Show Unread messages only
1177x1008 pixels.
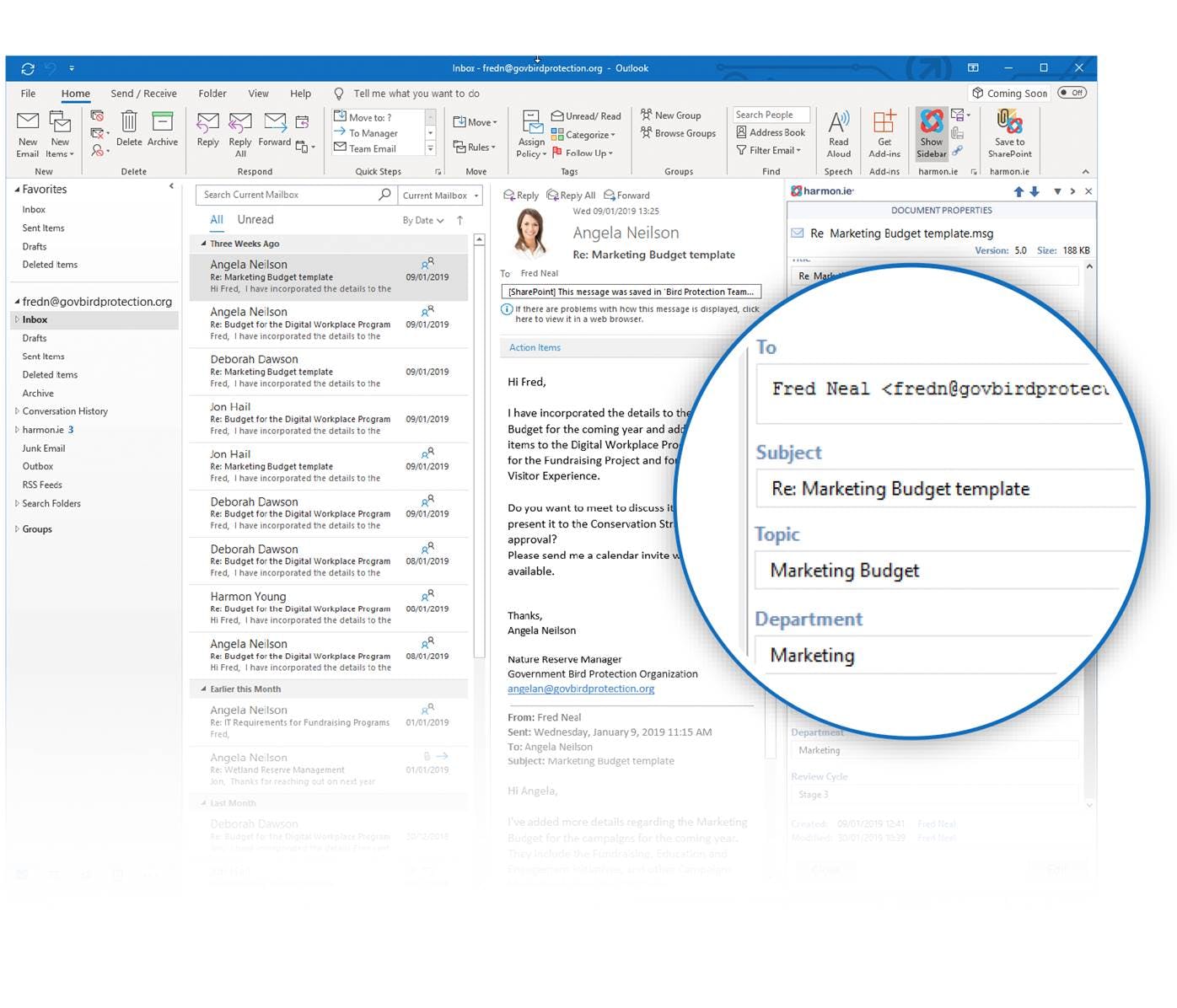pyautogui.click(x=255, y=220)
